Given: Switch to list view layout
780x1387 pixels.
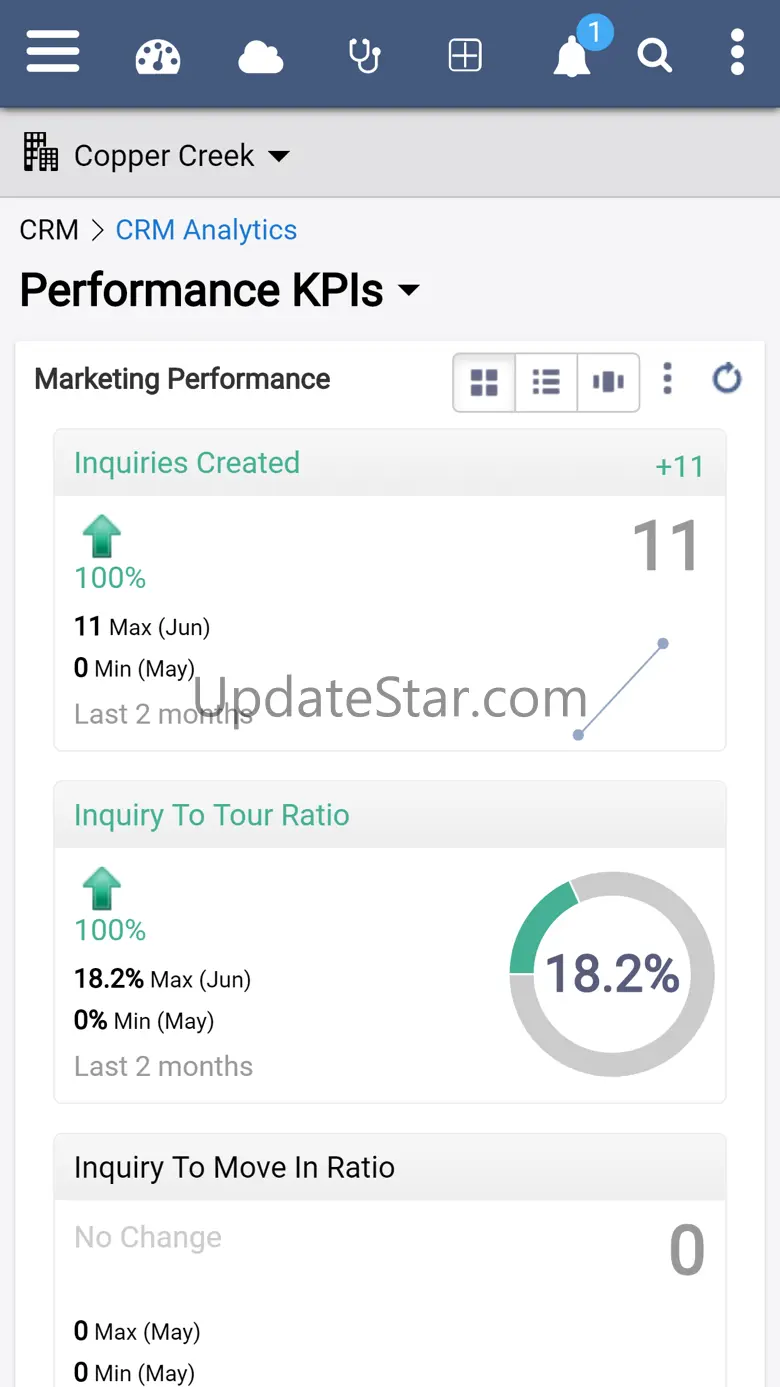Looking at the screenshot, I should pyautogui.click(x=546, y=382).
